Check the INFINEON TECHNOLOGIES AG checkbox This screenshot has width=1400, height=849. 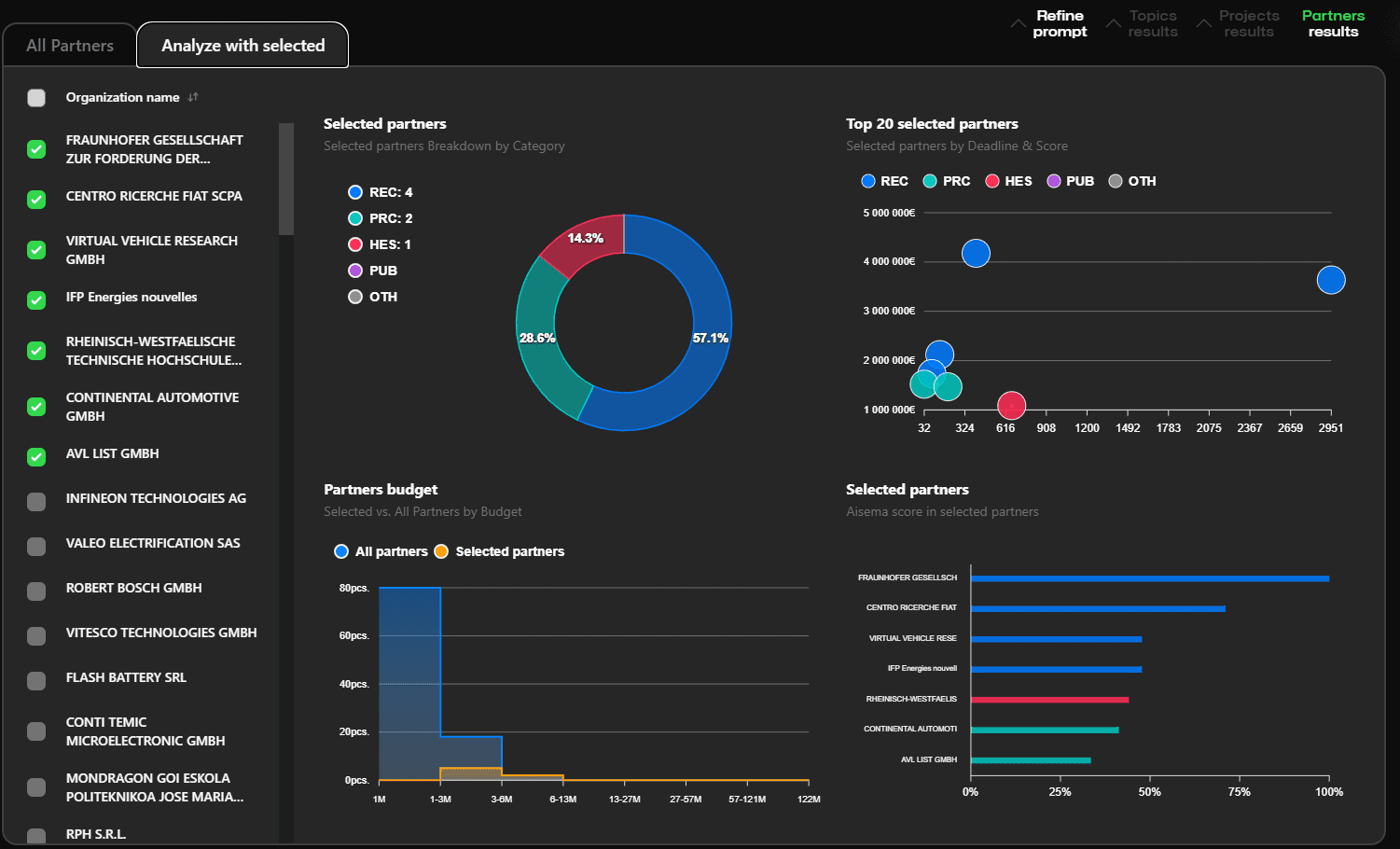36,501
